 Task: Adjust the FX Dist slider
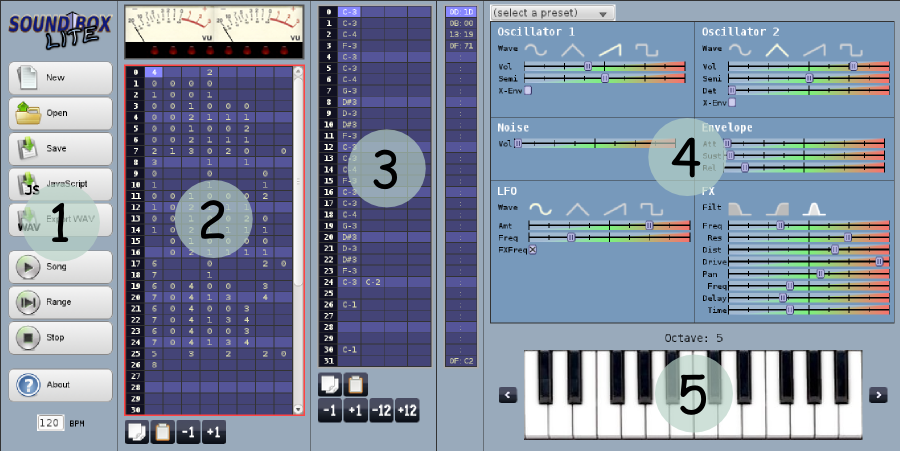[x=809, y=250]
